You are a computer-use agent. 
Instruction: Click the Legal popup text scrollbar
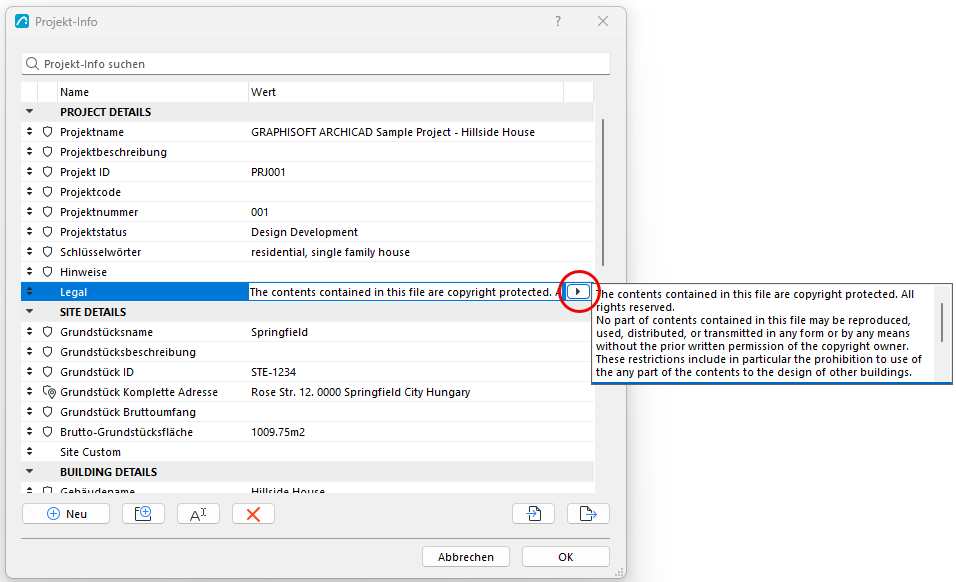(942, 322)
